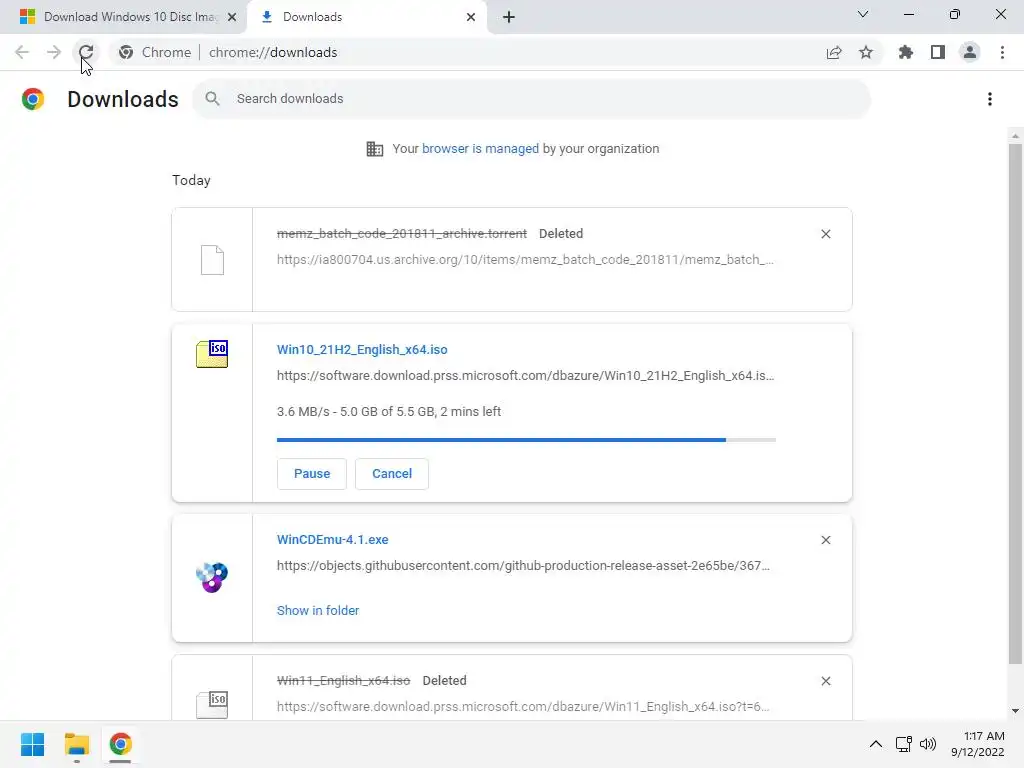Open the network status tray icon
The width and height of the screenshot is (1024, 768).
pyautogui.click(x=904, y=744)
